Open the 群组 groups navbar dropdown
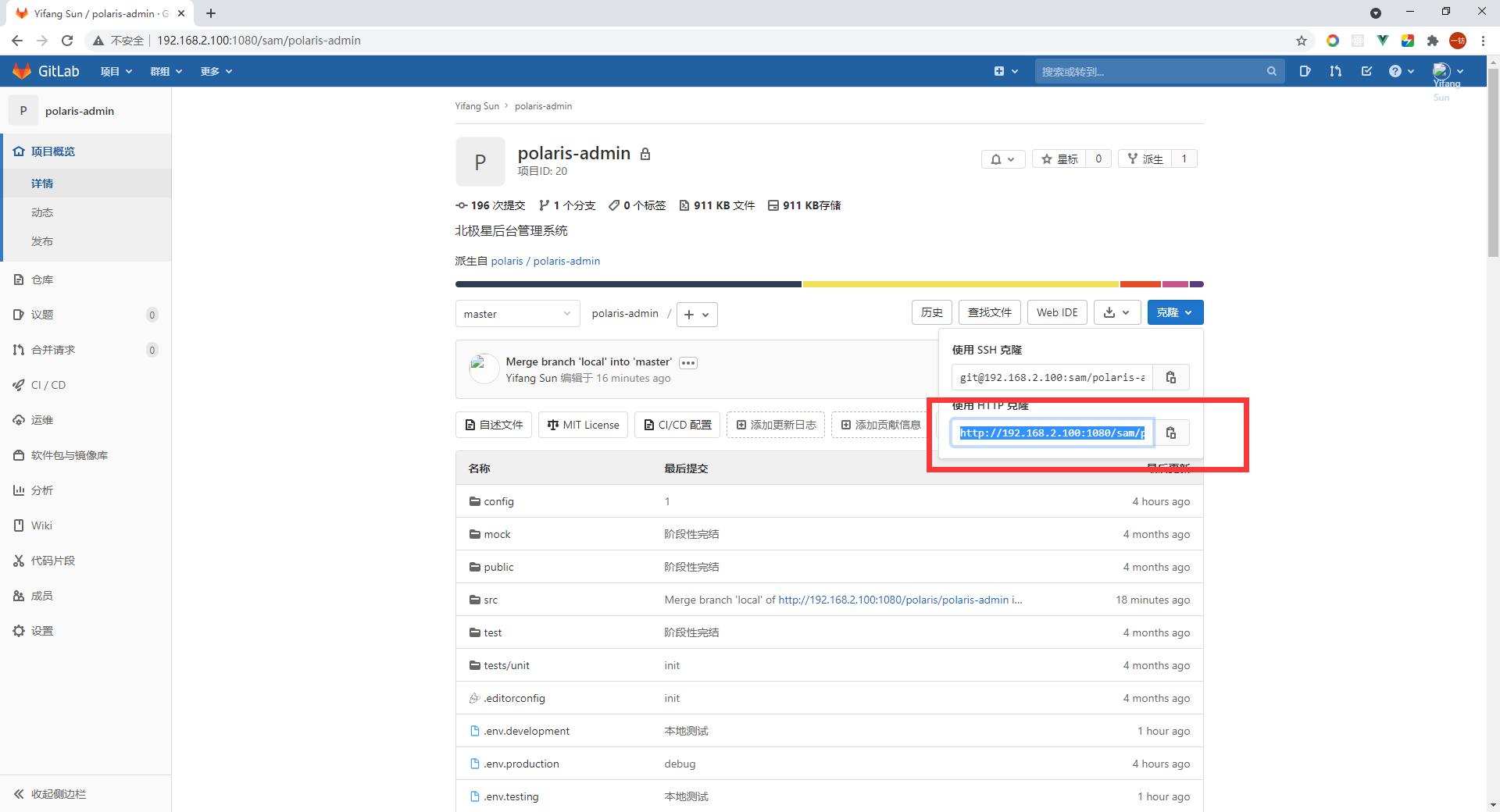The image size is (1500, 812). 166,71
